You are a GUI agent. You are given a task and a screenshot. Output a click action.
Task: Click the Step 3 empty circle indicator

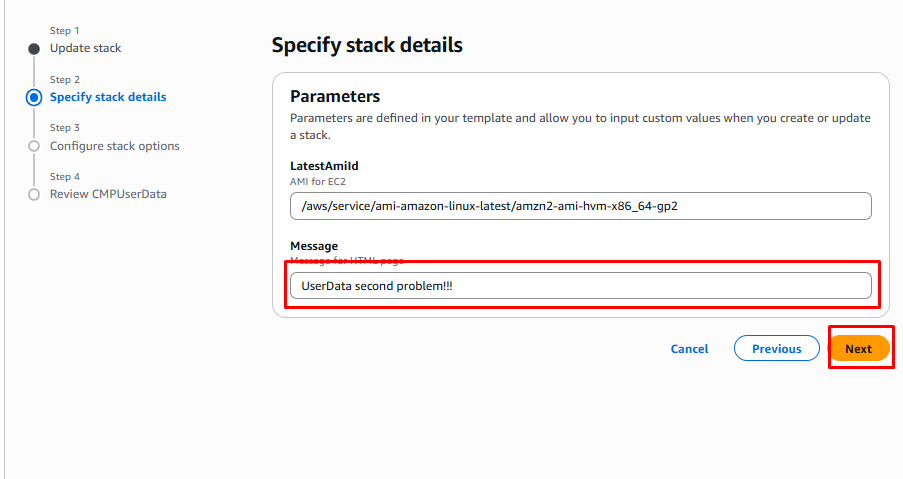click(x=34, y=146)
